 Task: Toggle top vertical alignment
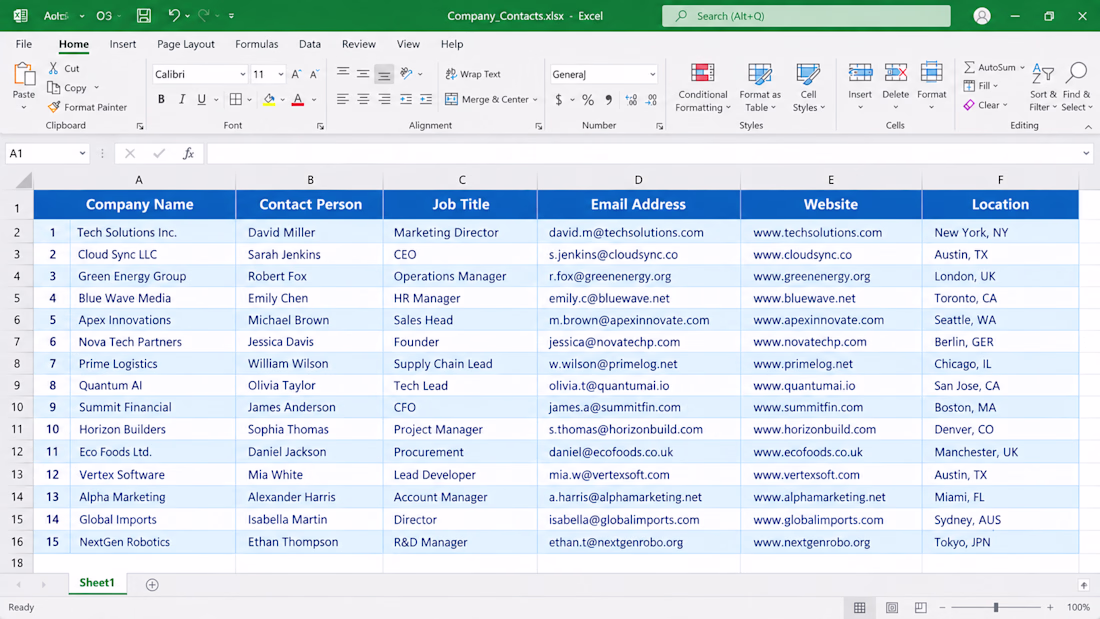pyautogui.click(x=342, y=73)
